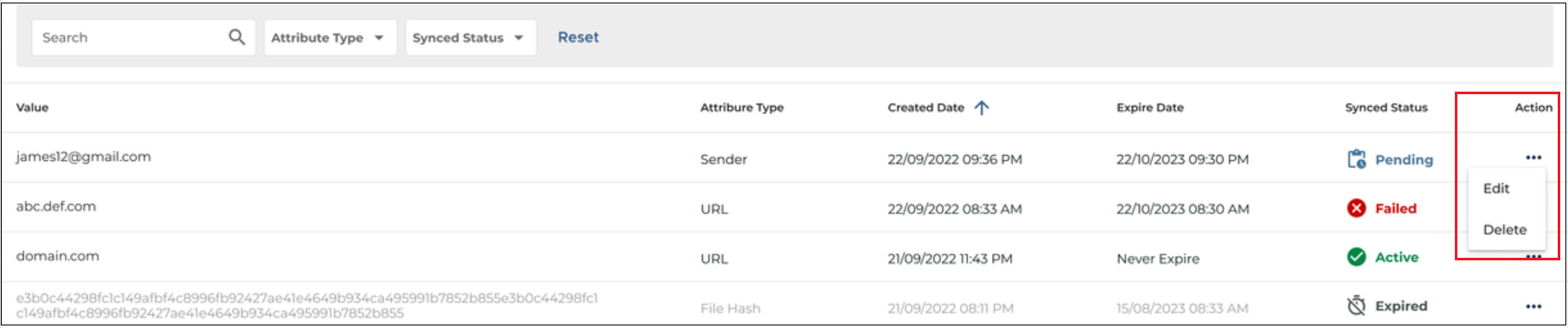This screenshot has height=328, width=1568.
Task: Select the domain.com row value
Action: click(x=57, y=256)
